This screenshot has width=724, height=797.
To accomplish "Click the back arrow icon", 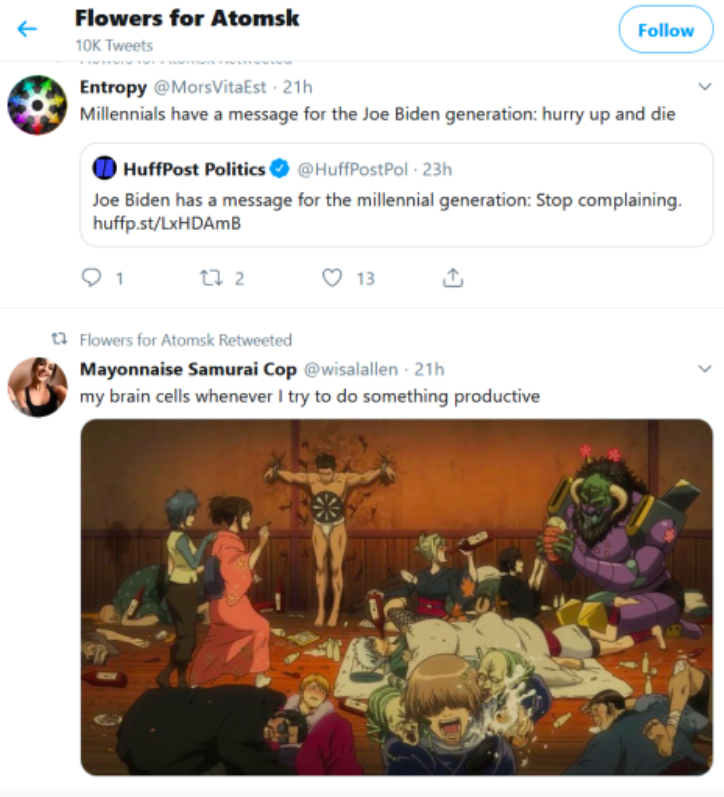I will tap(27, 29).
